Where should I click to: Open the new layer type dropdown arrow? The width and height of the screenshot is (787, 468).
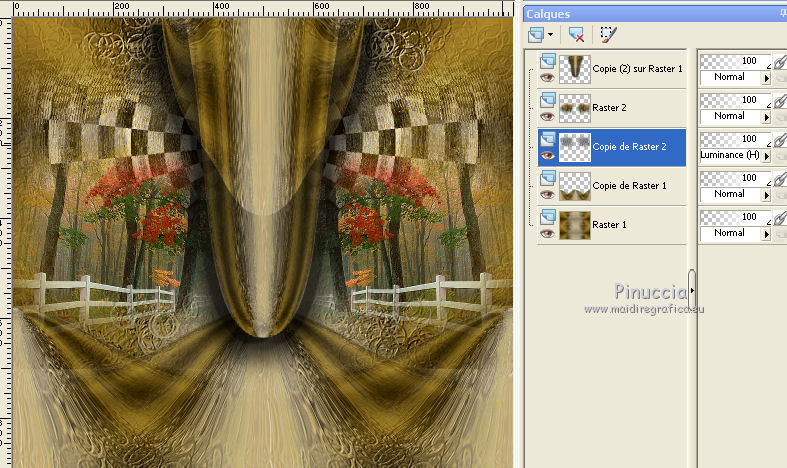click(x=550, y=35)
